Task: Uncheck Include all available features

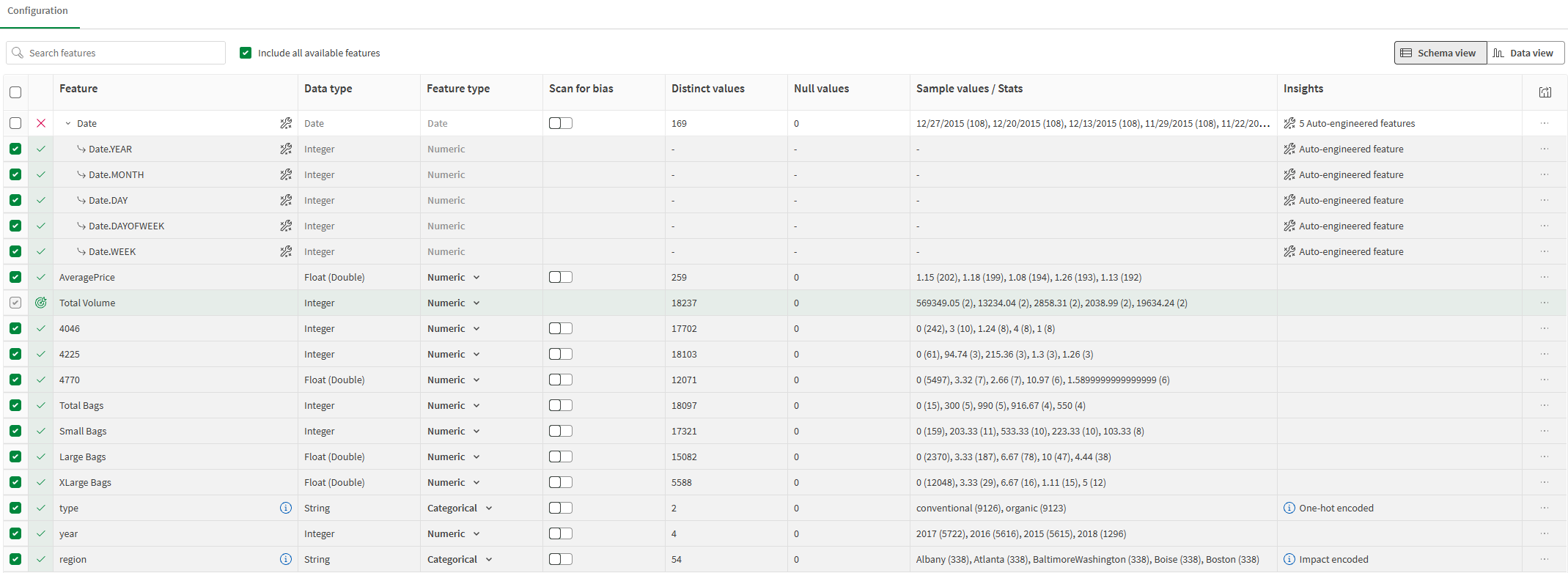Action: click(x=246, y=53)
